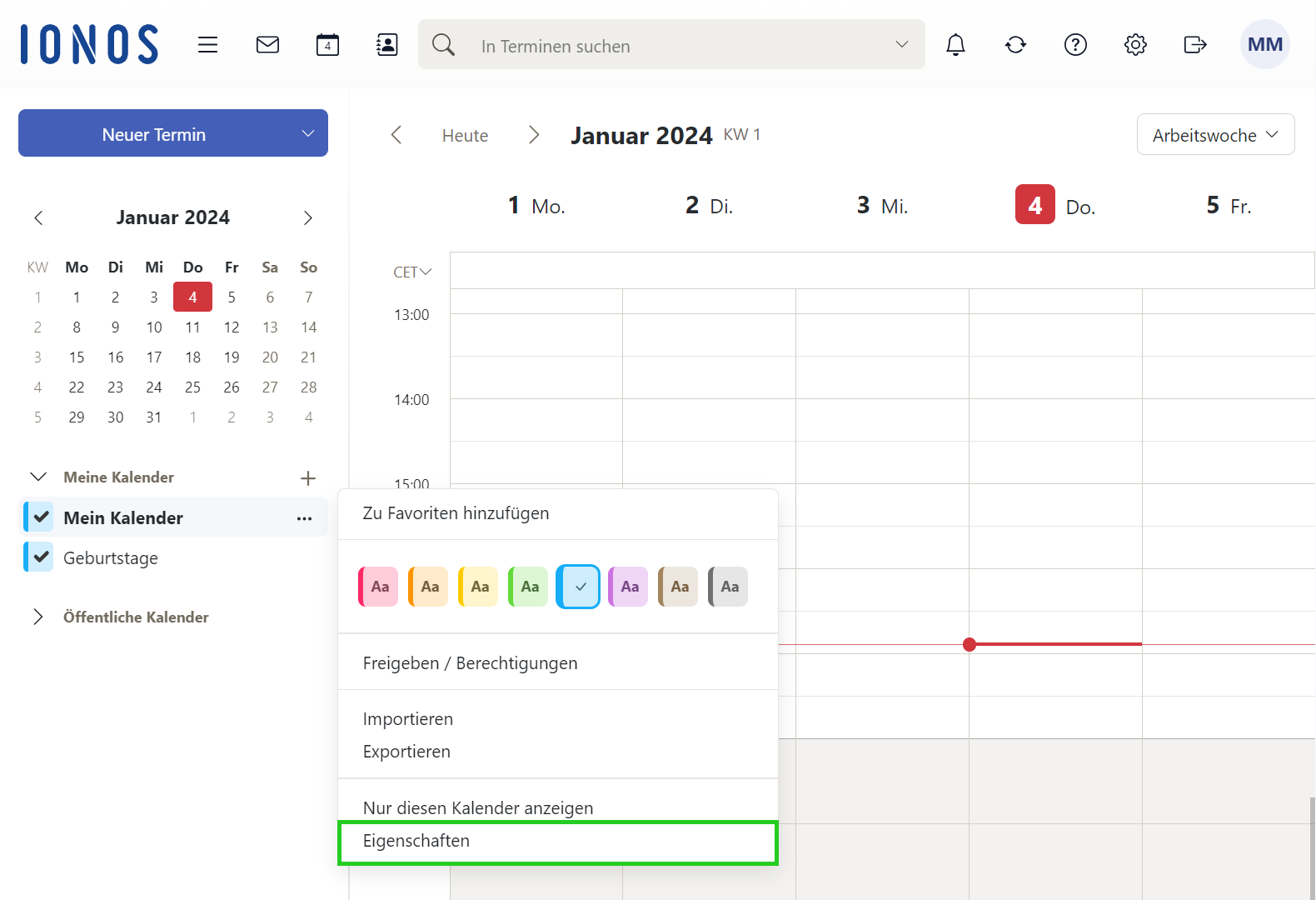Click the Januar 2024 mini calendar title
Image resolution: width=1316 pixels, height=900 pixels.
[x=173, y=217]
